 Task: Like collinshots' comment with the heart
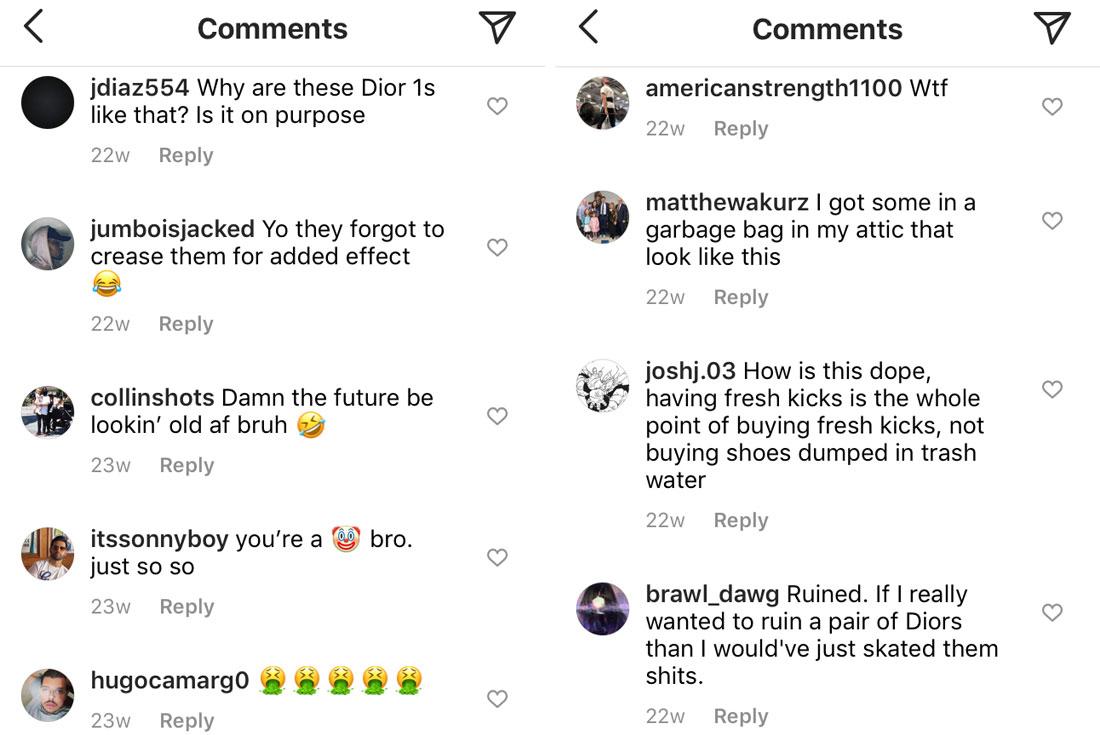click(497, 416)
